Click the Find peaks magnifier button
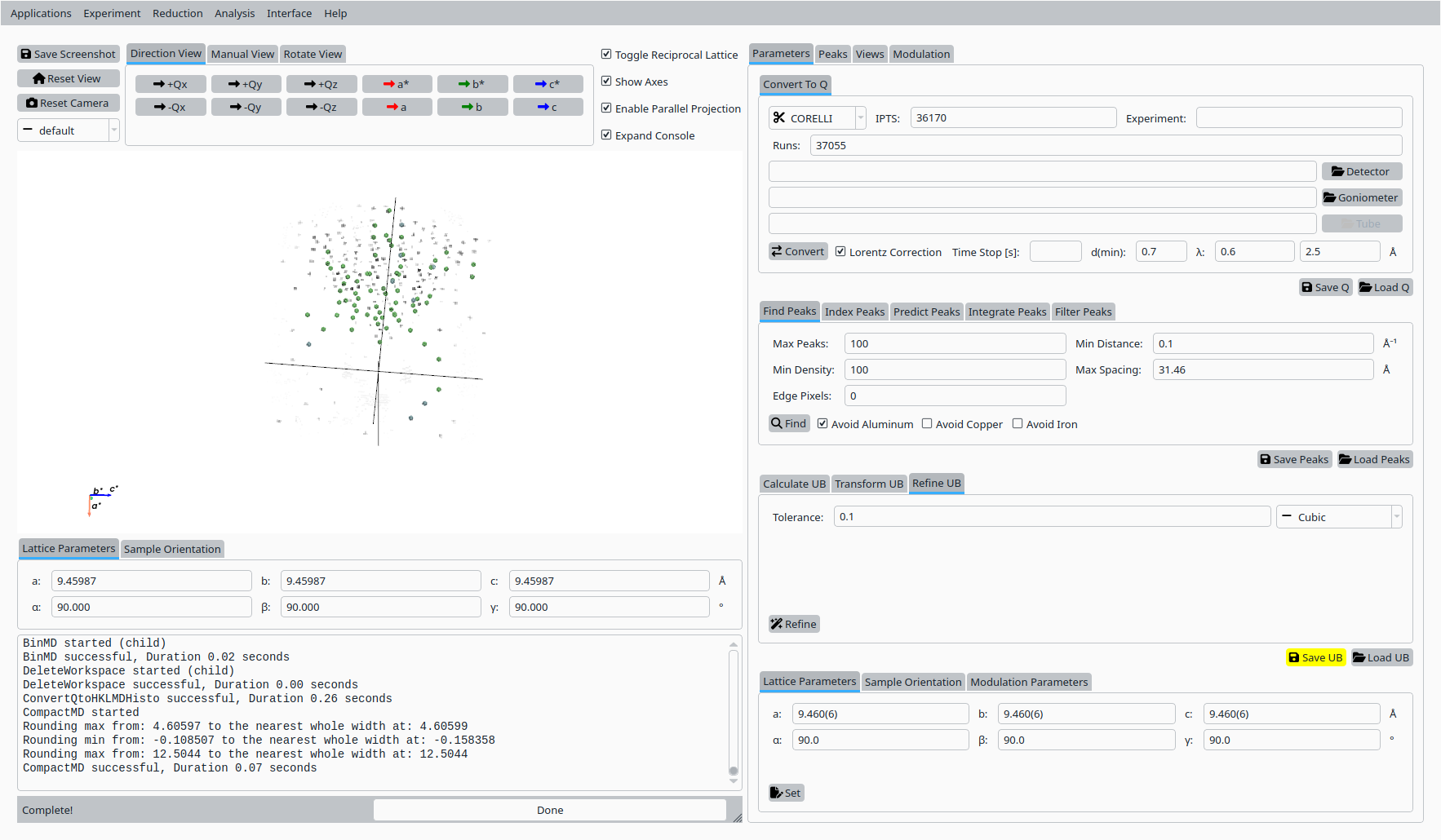The width and height of the screenshot is (1441, 840). (789, 423)
